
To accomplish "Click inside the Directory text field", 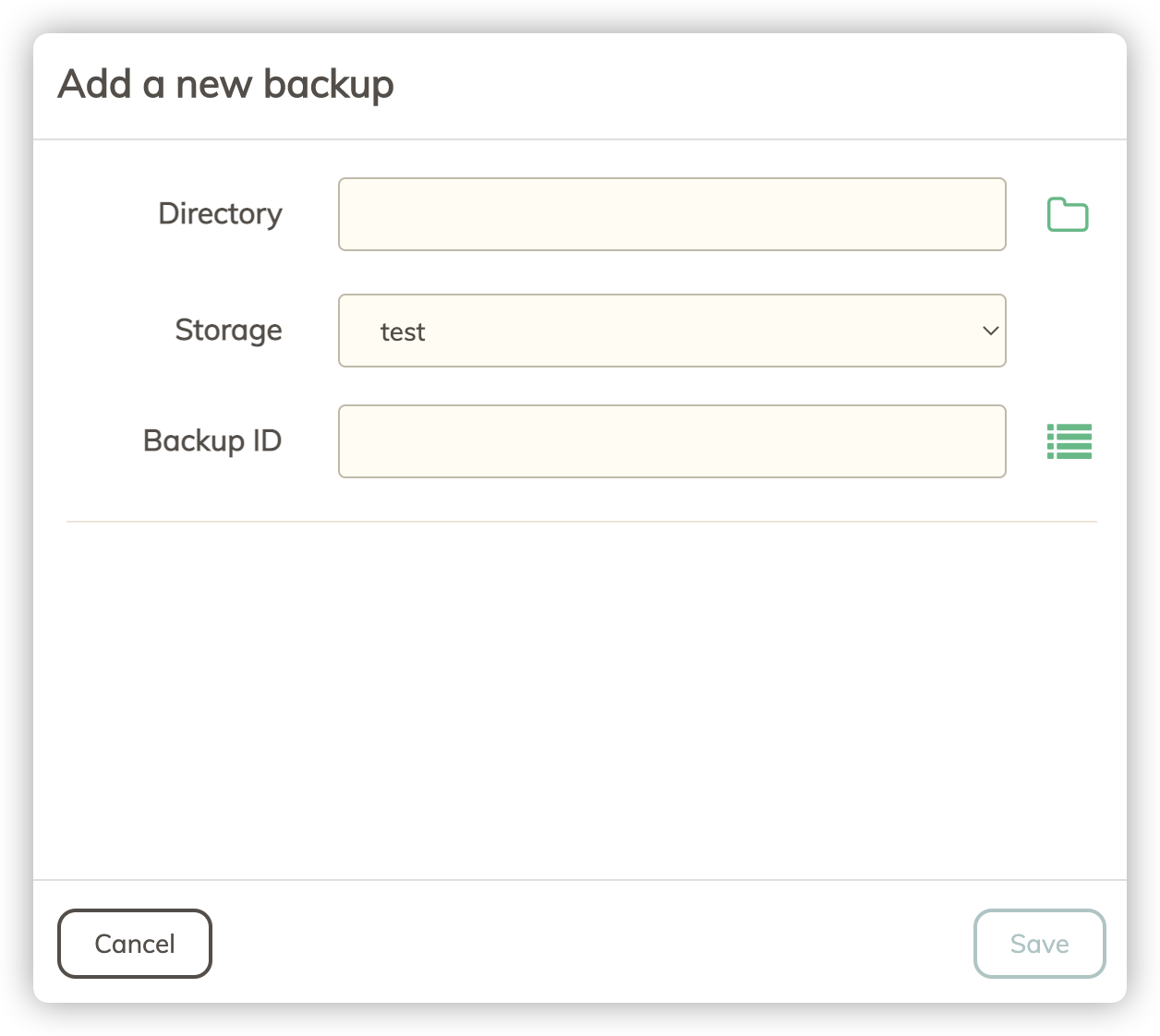I will click(x=671, y=214).
